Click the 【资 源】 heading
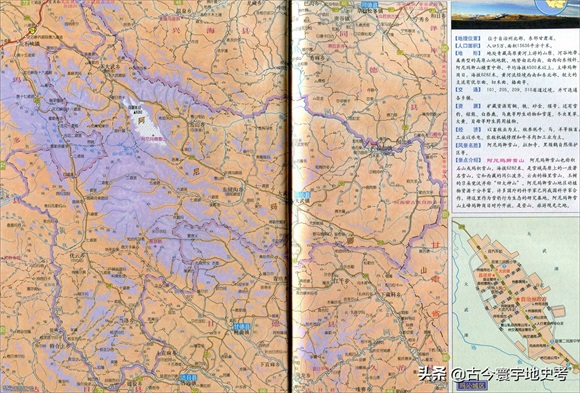 [468, 105]
